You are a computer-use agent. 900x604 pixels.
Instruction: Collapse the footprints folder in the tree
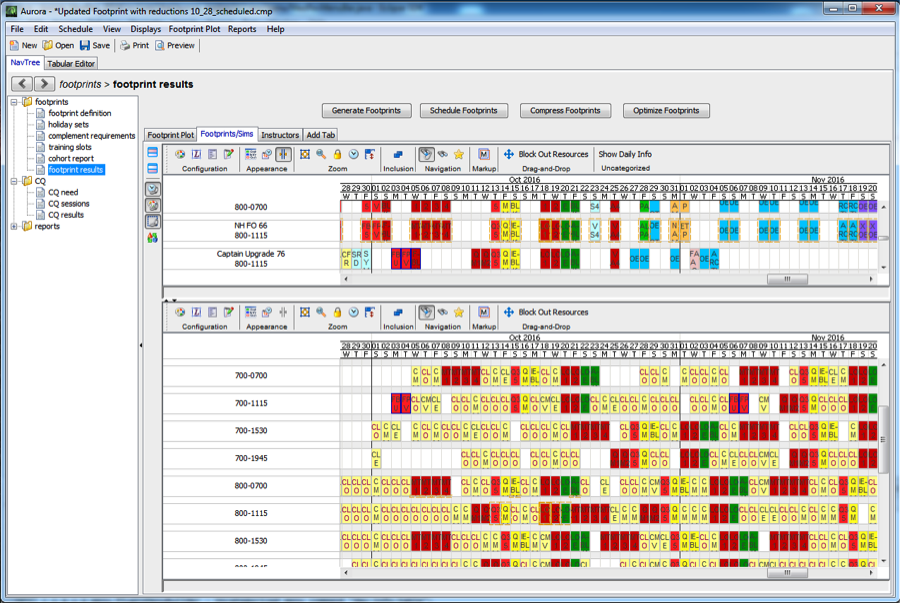click(x=14, y=102)
